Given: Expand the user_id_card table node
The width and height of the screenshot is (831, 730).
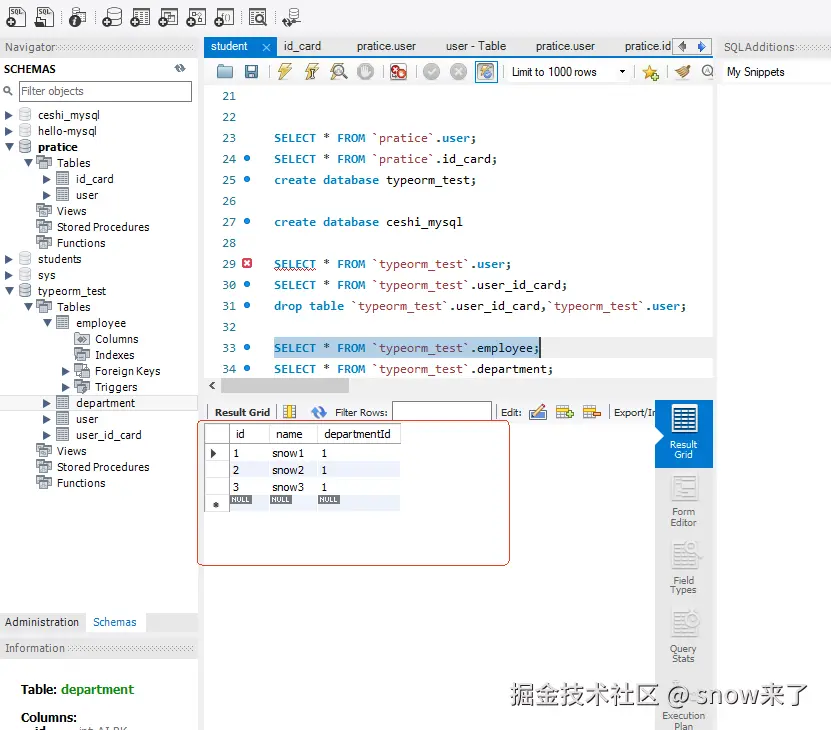Looking at the screenshot, I should tap(47, 435).
